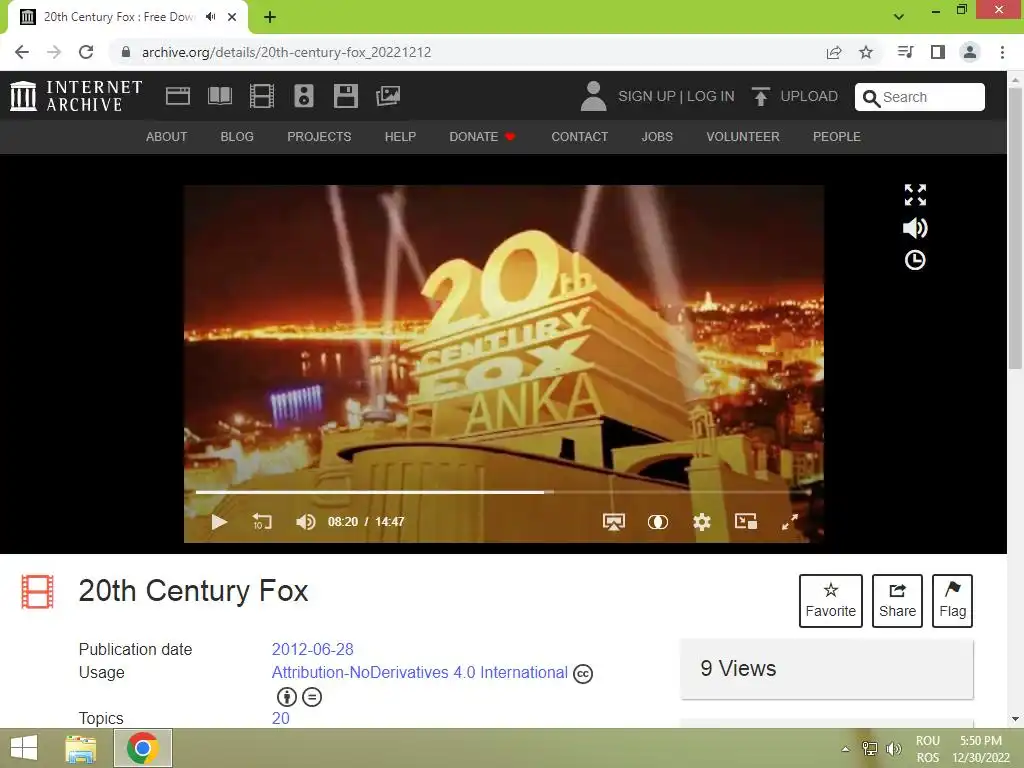Toggle the large speaker icon beside video
Viewport: 1024px width, 768px height.
click(x=915, y=228)
